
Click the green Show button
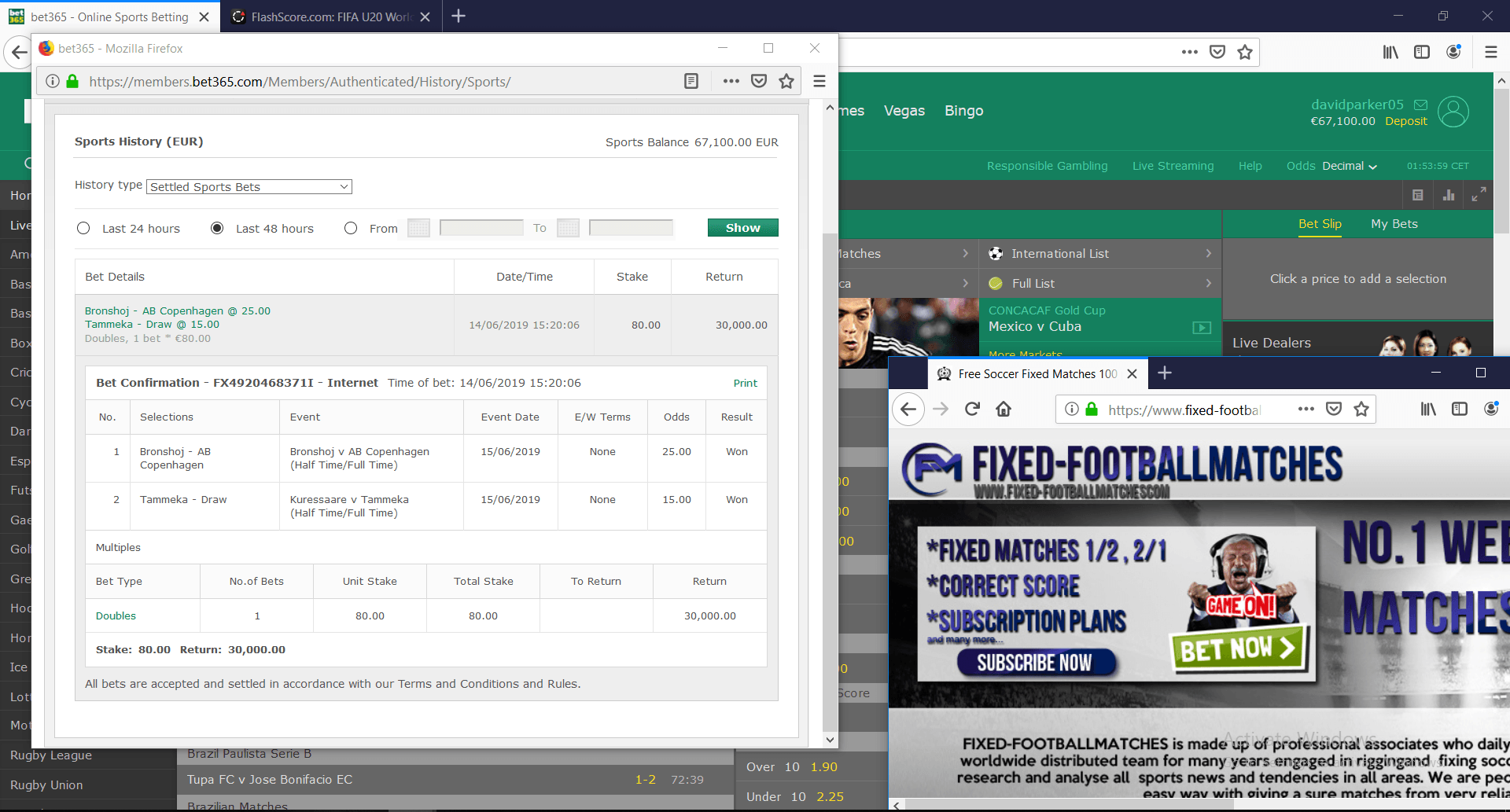click(742, 228)
